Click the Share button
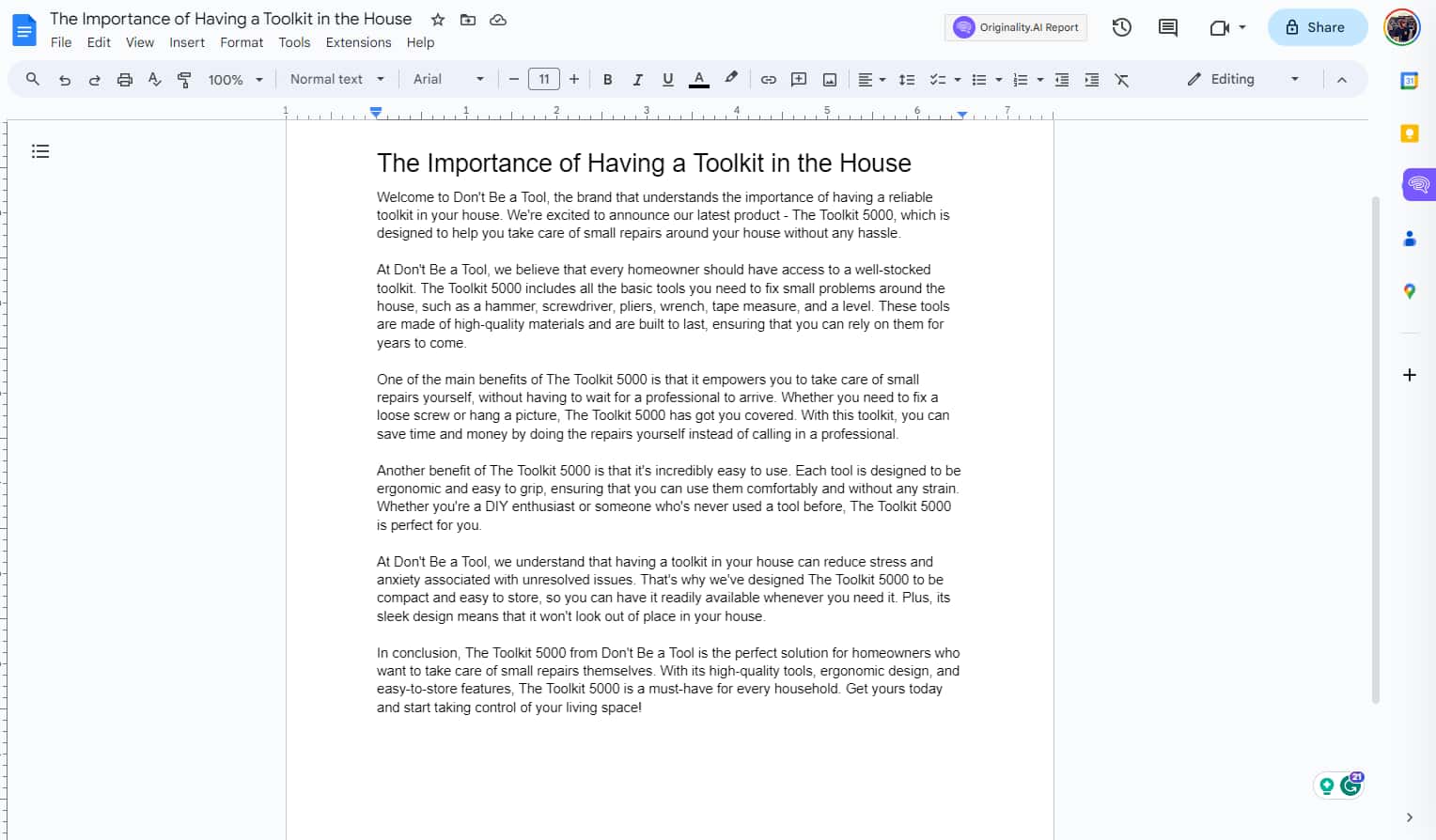The height and width of the screenshot is (840, 1436). pos(1317,27)
